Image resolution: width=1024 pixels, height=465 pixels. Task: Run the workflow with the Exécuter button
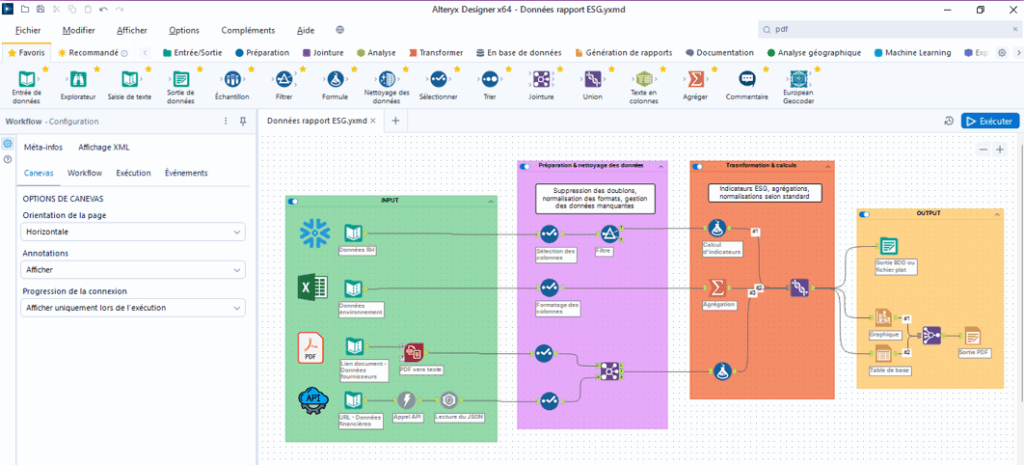989,121
